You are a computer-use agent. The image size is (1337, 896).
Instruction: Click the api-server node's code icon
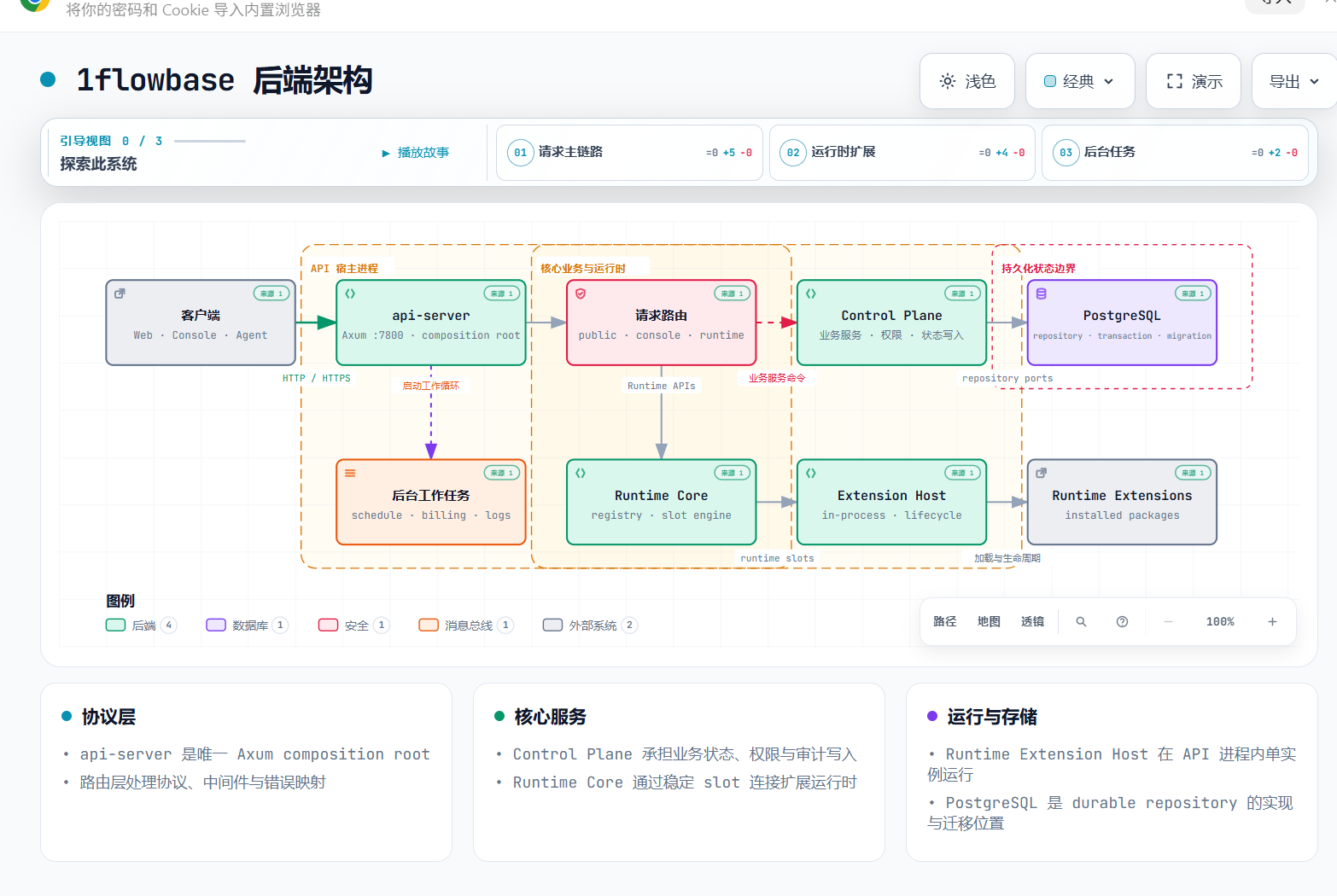tap(350, 294)
